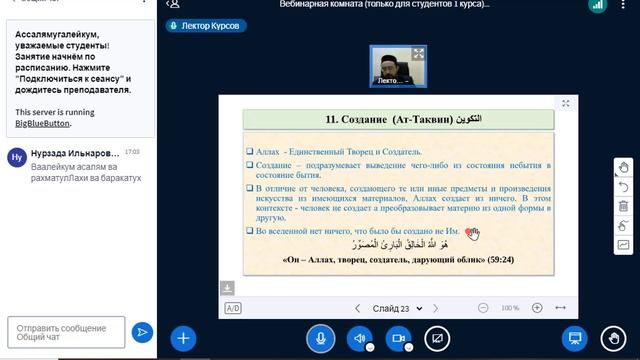Open audio device options arrow

pyautogui.click(x=370, y=347)
